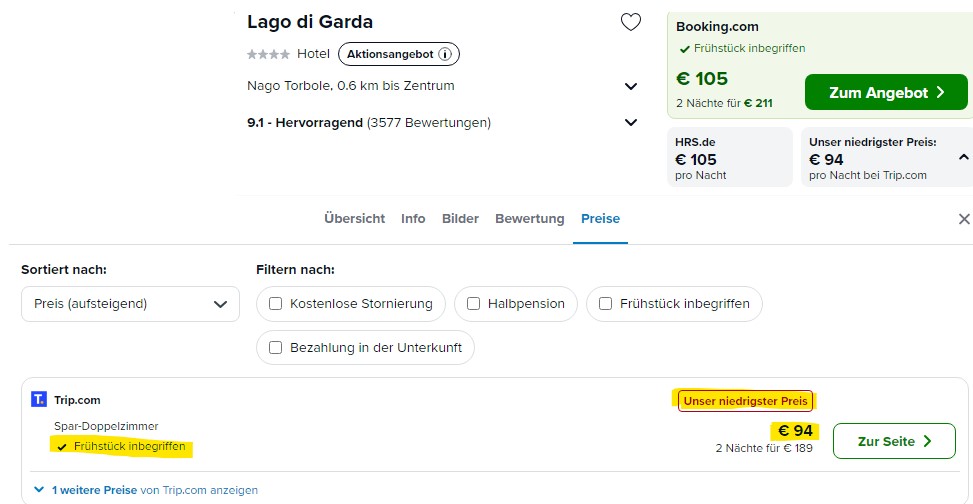Expand the Nago Torbole location chevron
This screenshot has height=504, width=973.
630,86
